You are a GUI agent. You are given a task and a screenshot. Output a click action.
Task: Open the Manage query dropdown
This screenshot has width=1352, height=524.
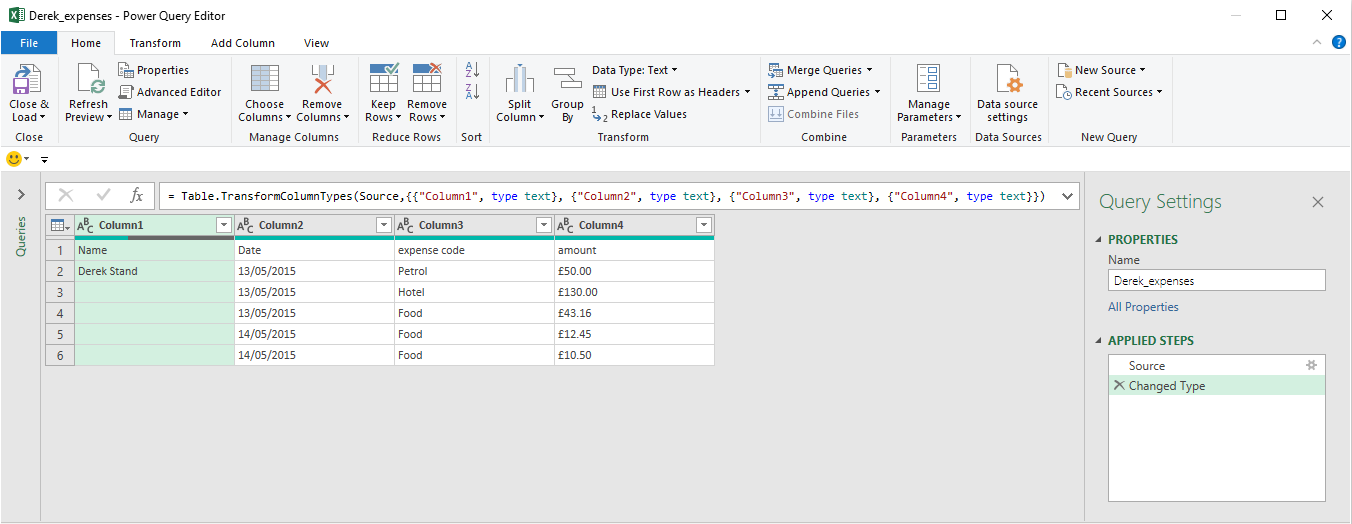[x=153, y=114]
